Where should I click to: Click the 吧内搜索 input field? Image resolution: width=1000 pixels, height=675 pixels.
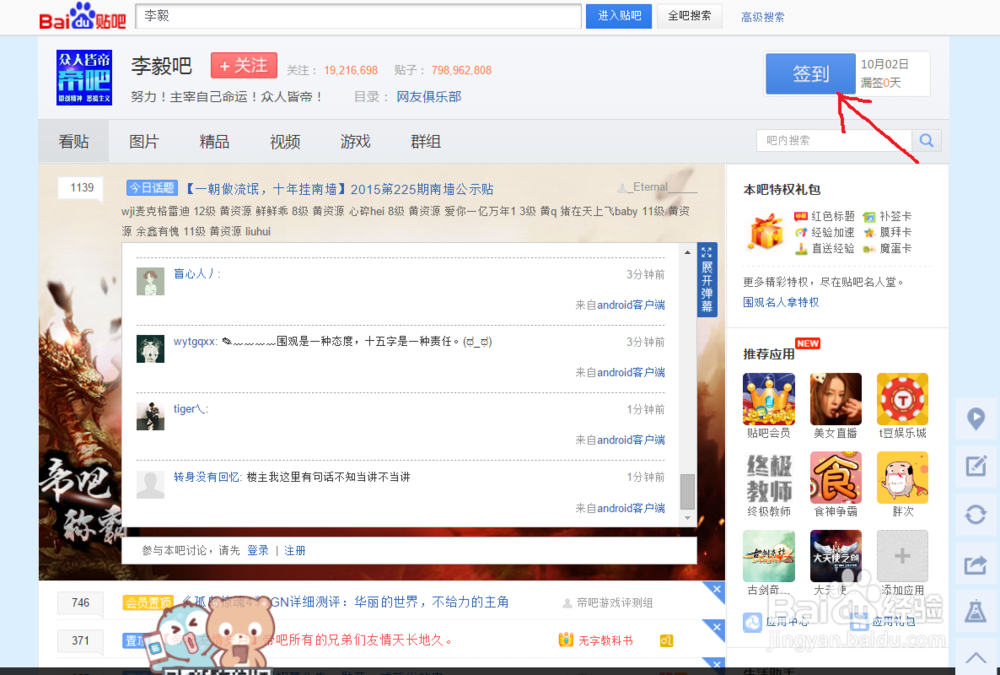point(834,140)
